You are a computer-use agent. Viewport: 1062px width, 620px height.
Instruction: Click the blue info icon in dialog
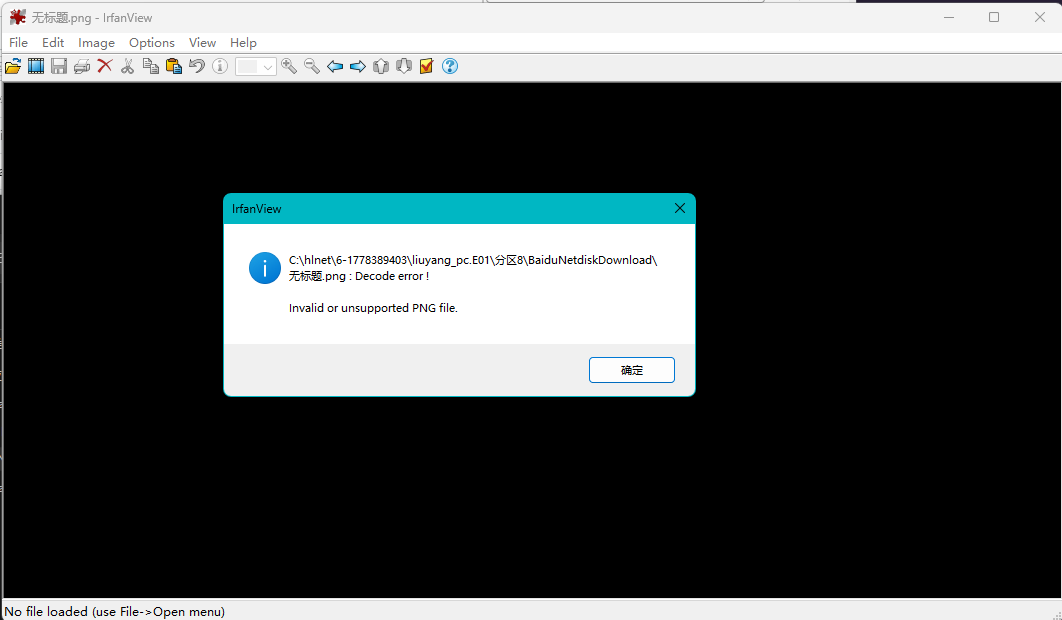click(x=265, y=268)
